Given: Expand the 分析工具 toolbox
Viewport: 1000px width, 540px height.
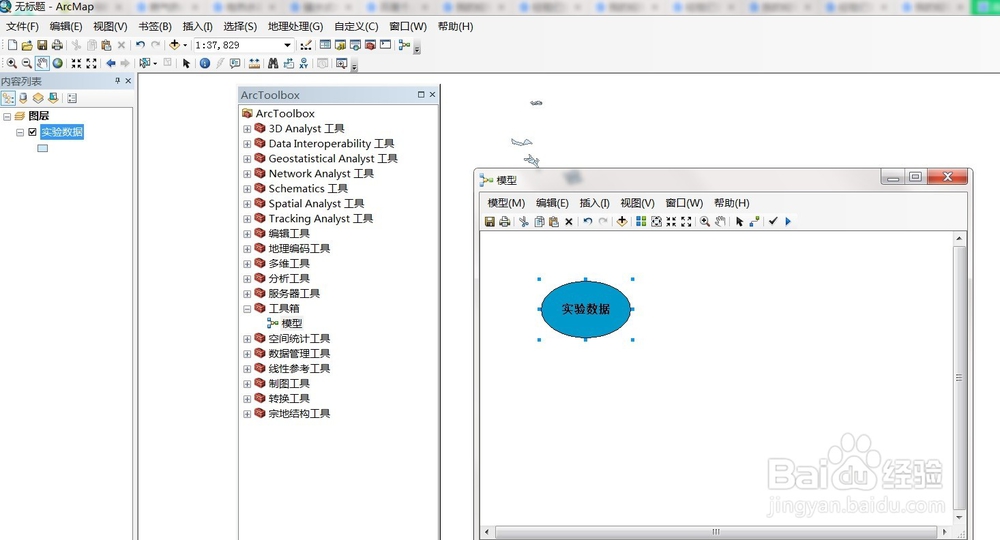Looking at the screenshot, I should point(247,279).
